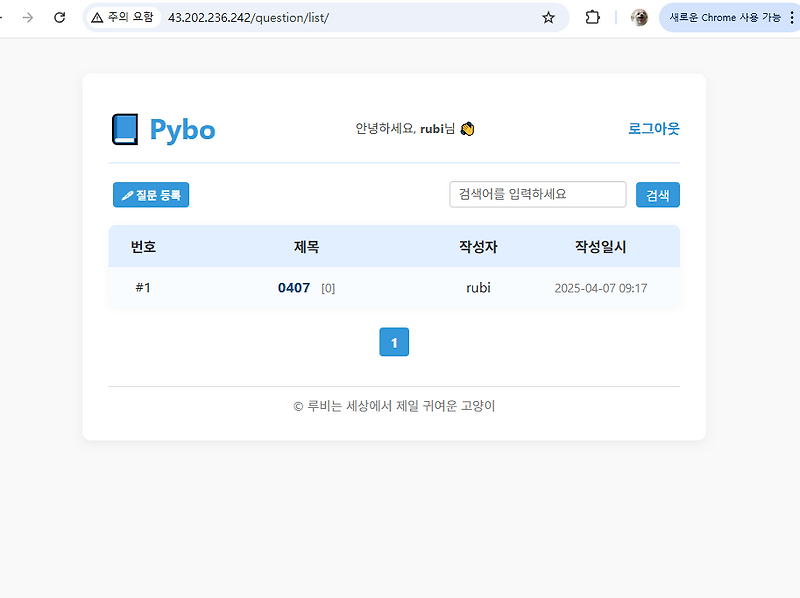Click the 로그아웃 link
800x598 pixels.
click(x=655, y=128)
